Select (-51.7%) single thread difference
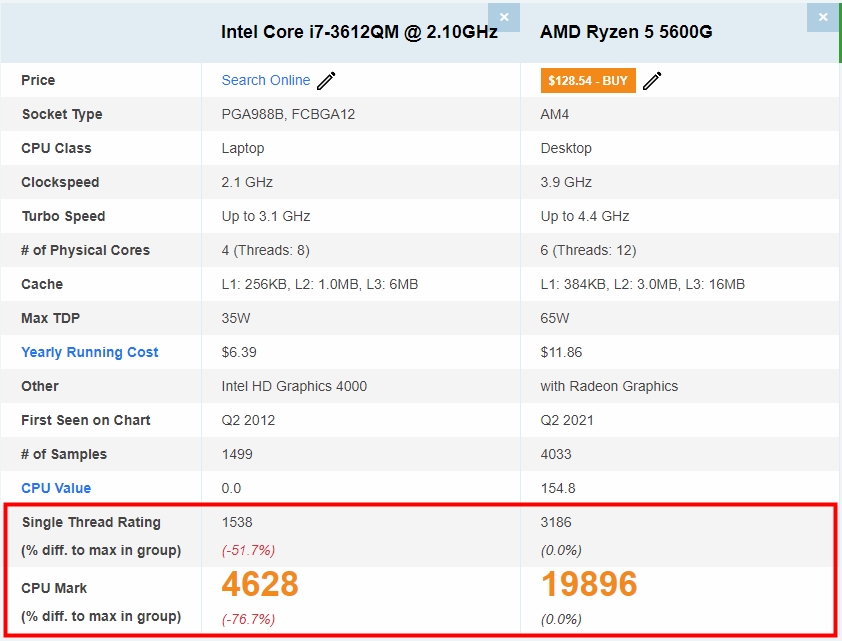842x641 pixels. tap(248, 550)
